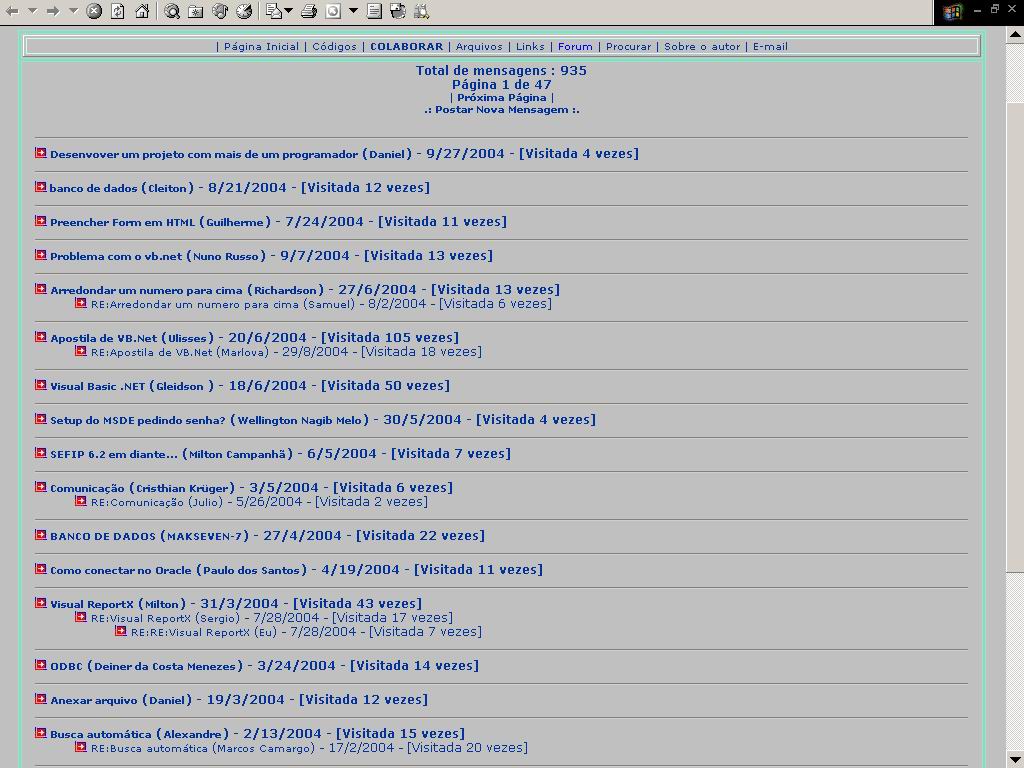Click the grey arrow box toolbar icon

click(x=333, y=11)
